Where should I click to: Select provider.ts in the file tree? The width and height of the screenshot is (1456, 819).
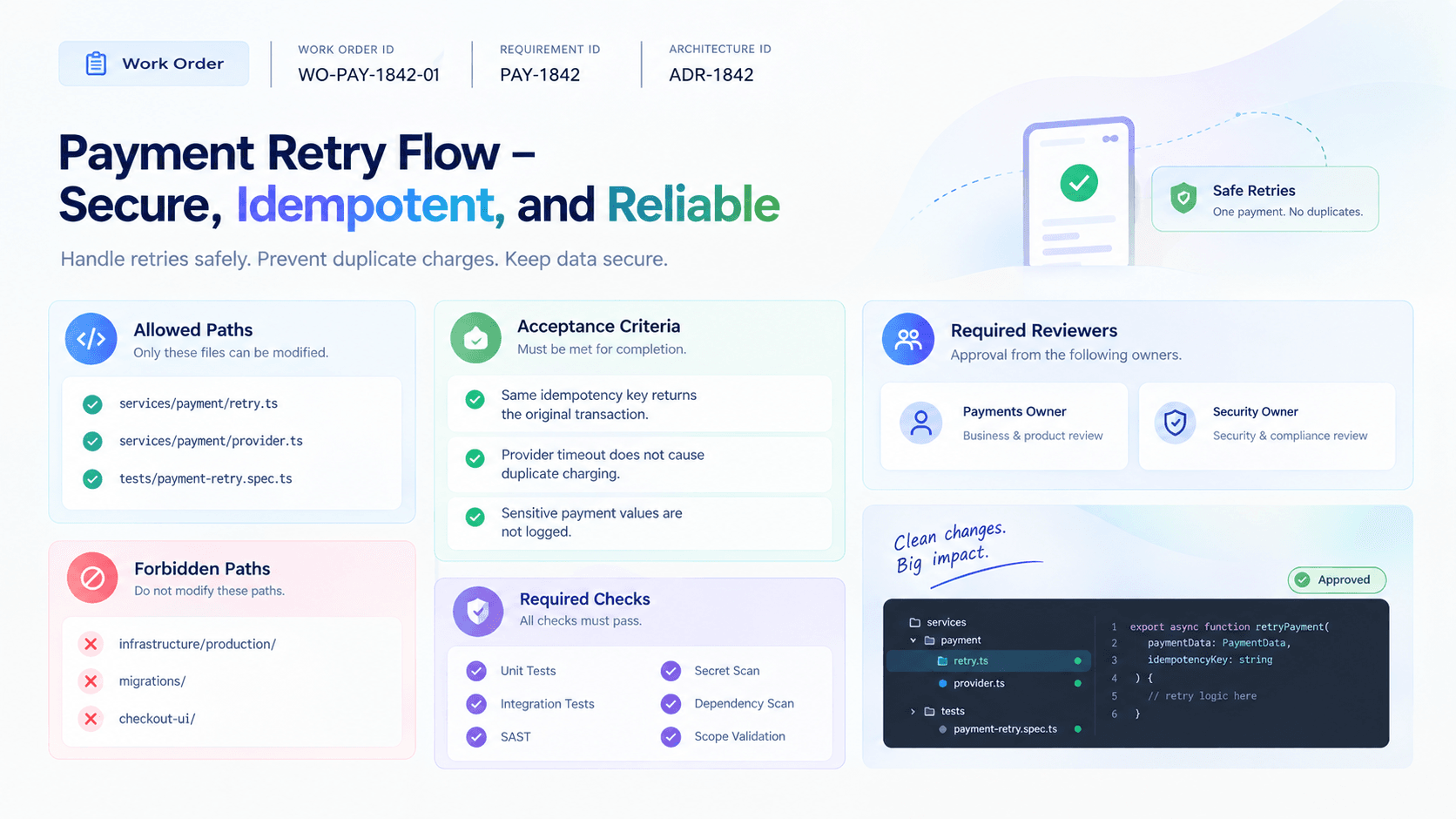(x=979, y=684)
